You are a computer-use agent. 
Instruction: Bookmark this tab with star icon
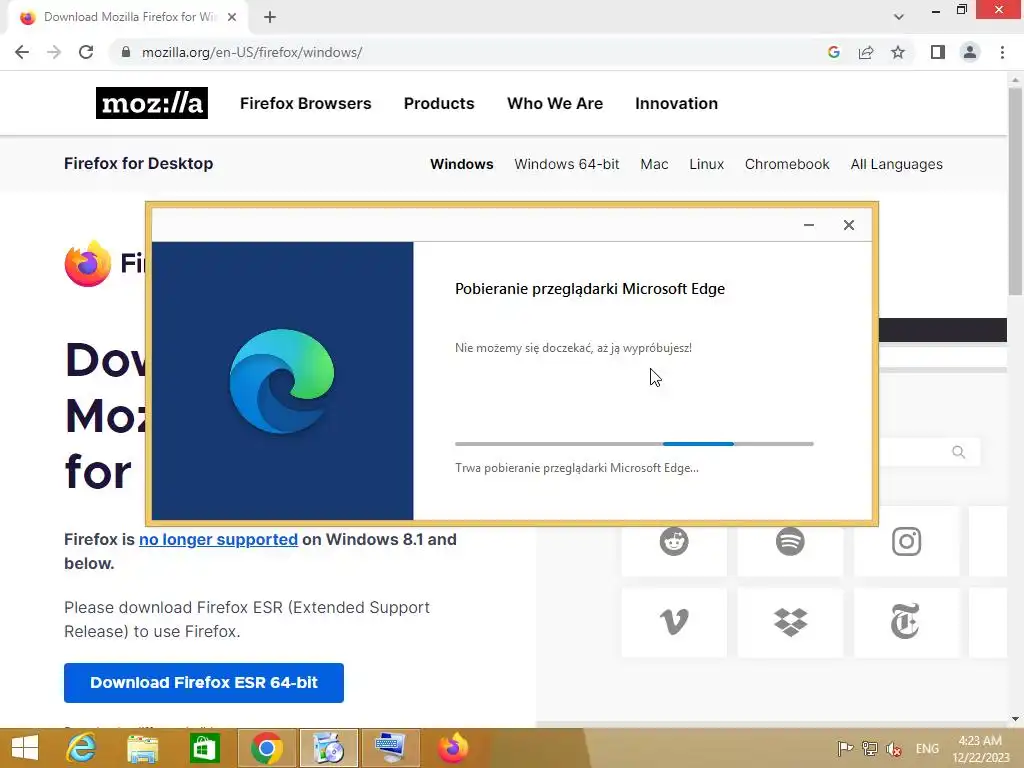tap(898, 52)
